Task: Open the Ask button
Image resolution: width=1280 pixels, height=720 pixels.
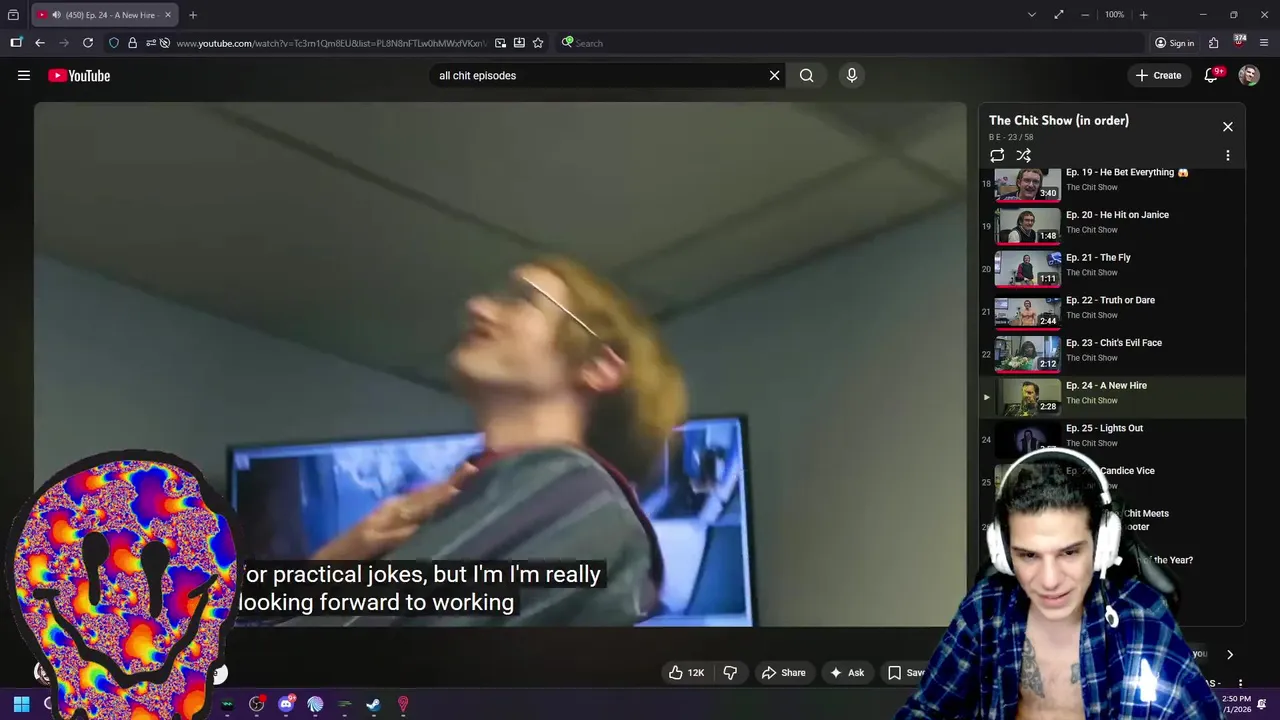Action: 846,673
